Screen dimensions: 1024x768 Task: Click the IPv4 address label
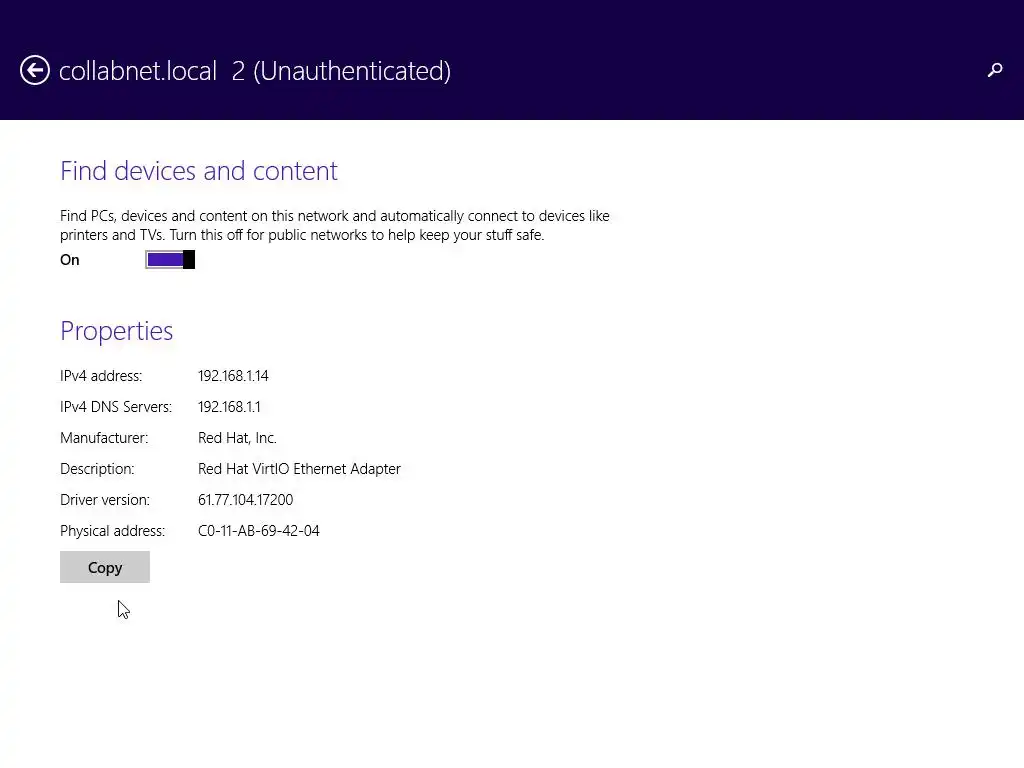(x=101, y=376)
